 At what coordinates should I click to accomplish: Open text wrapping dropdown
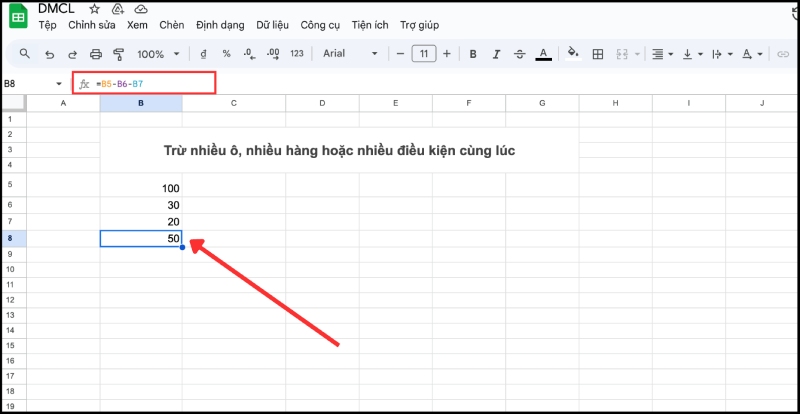(x=722, y=54)
